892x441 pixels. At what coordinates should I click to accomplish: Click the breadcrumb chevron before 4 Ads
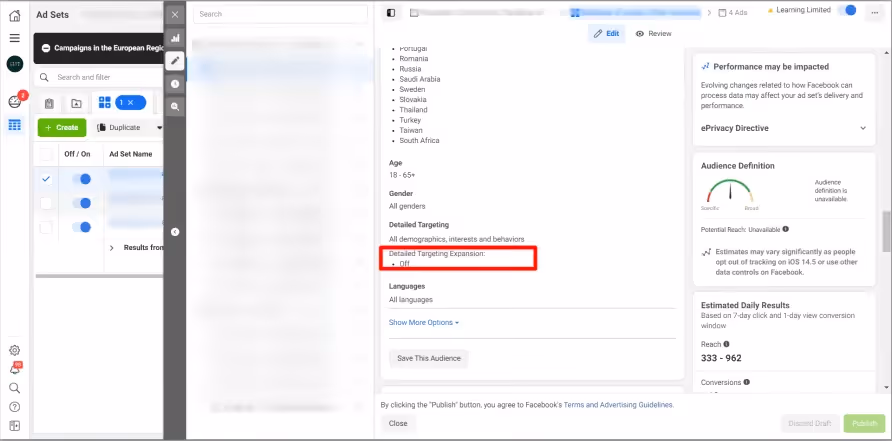709,13
